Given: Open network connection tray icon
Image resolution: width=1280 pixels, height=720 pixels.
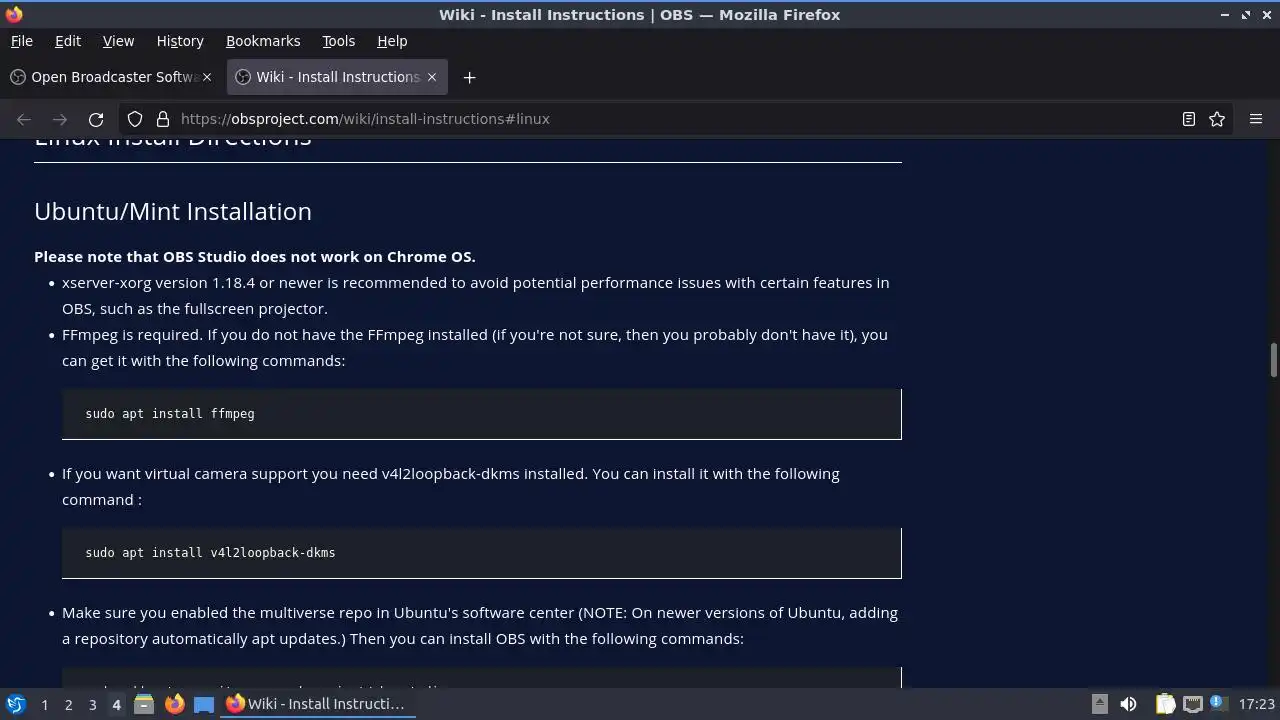Looking at the screenshot, I should point(1193,704).
